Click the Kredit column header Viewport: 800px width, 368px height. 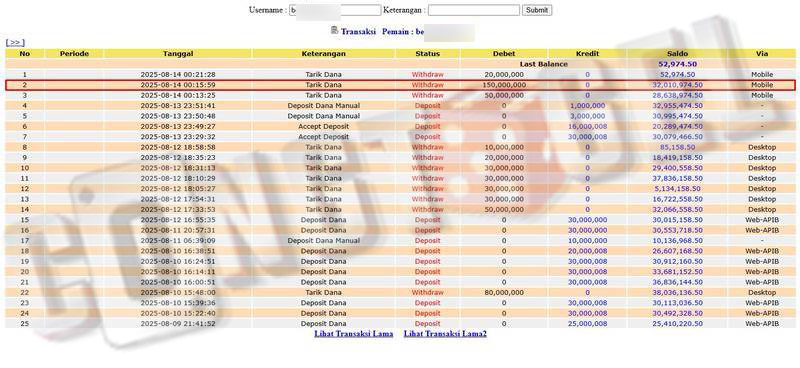[587, 54]
